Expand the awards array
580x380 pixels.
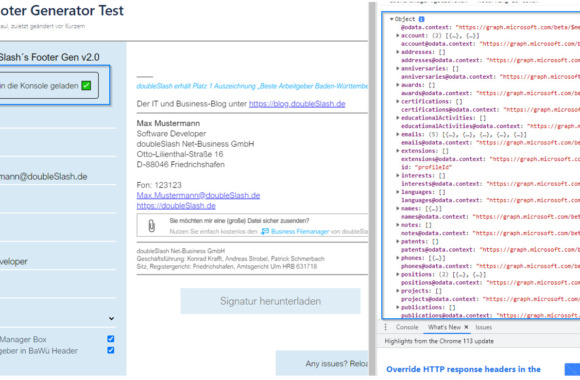[x=398, y=85]
